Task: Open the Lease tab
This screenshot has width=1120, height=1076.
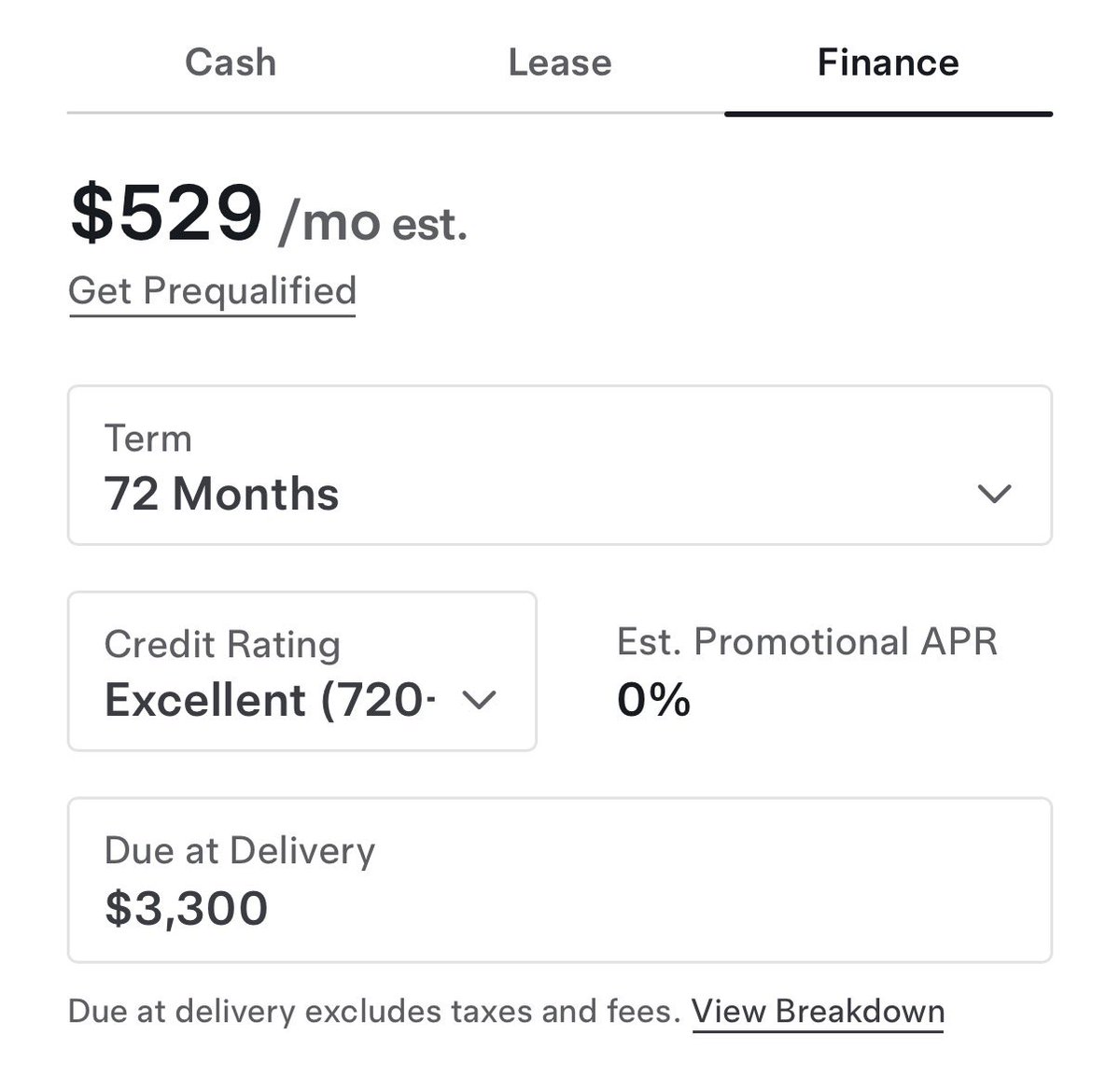Action: click(x=560, y=63)
